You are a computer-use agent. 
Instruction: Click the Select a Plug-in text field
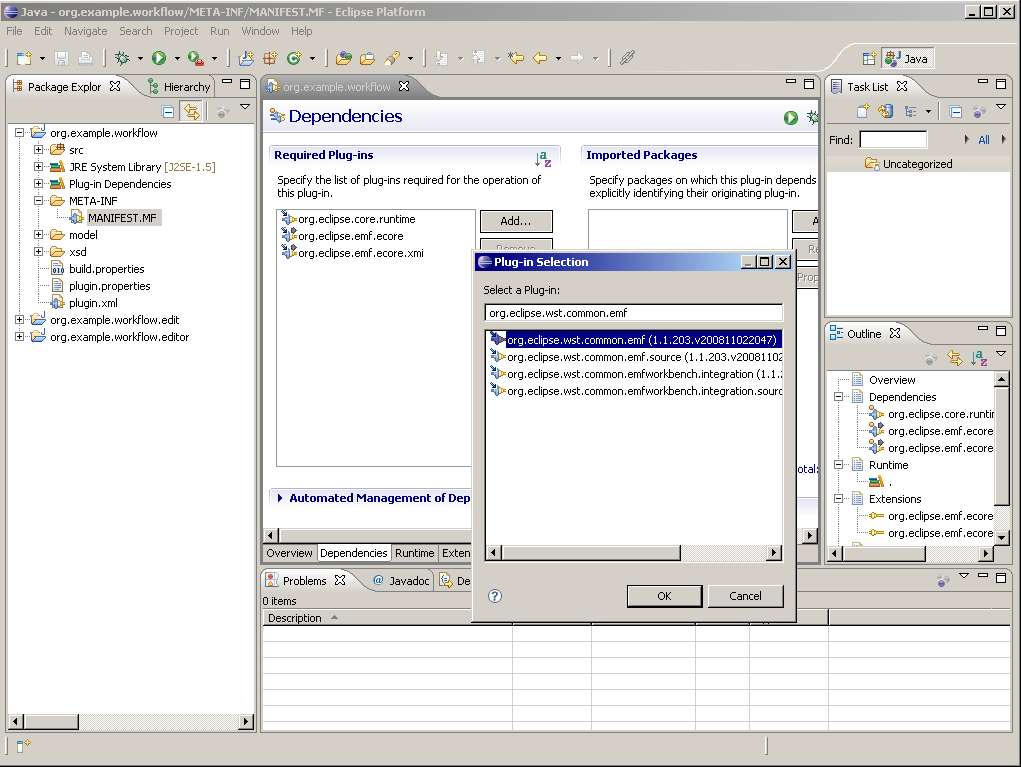point(632,313)
